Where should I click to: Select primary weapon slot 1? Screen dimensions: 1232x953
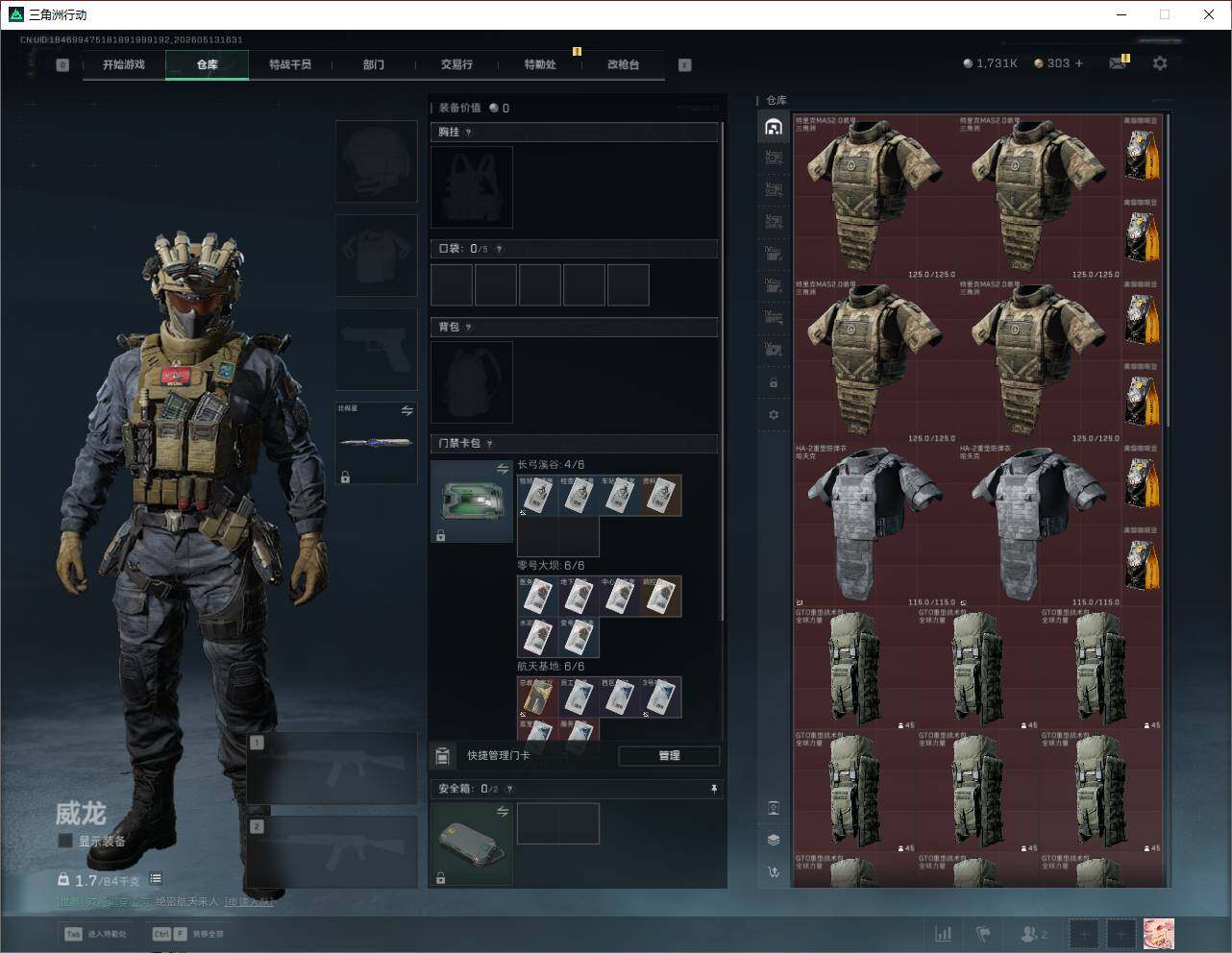coord(333,770)
